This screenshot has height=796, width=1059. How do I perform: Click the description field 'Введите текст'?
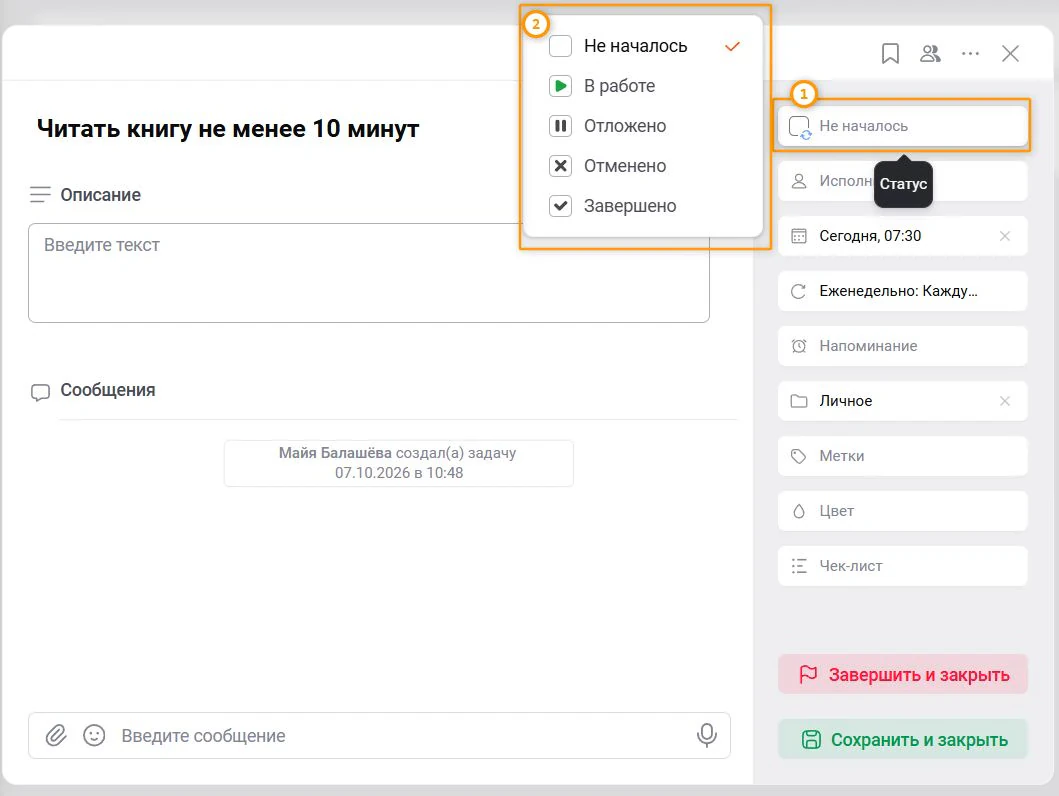click(x=369, y=273)
